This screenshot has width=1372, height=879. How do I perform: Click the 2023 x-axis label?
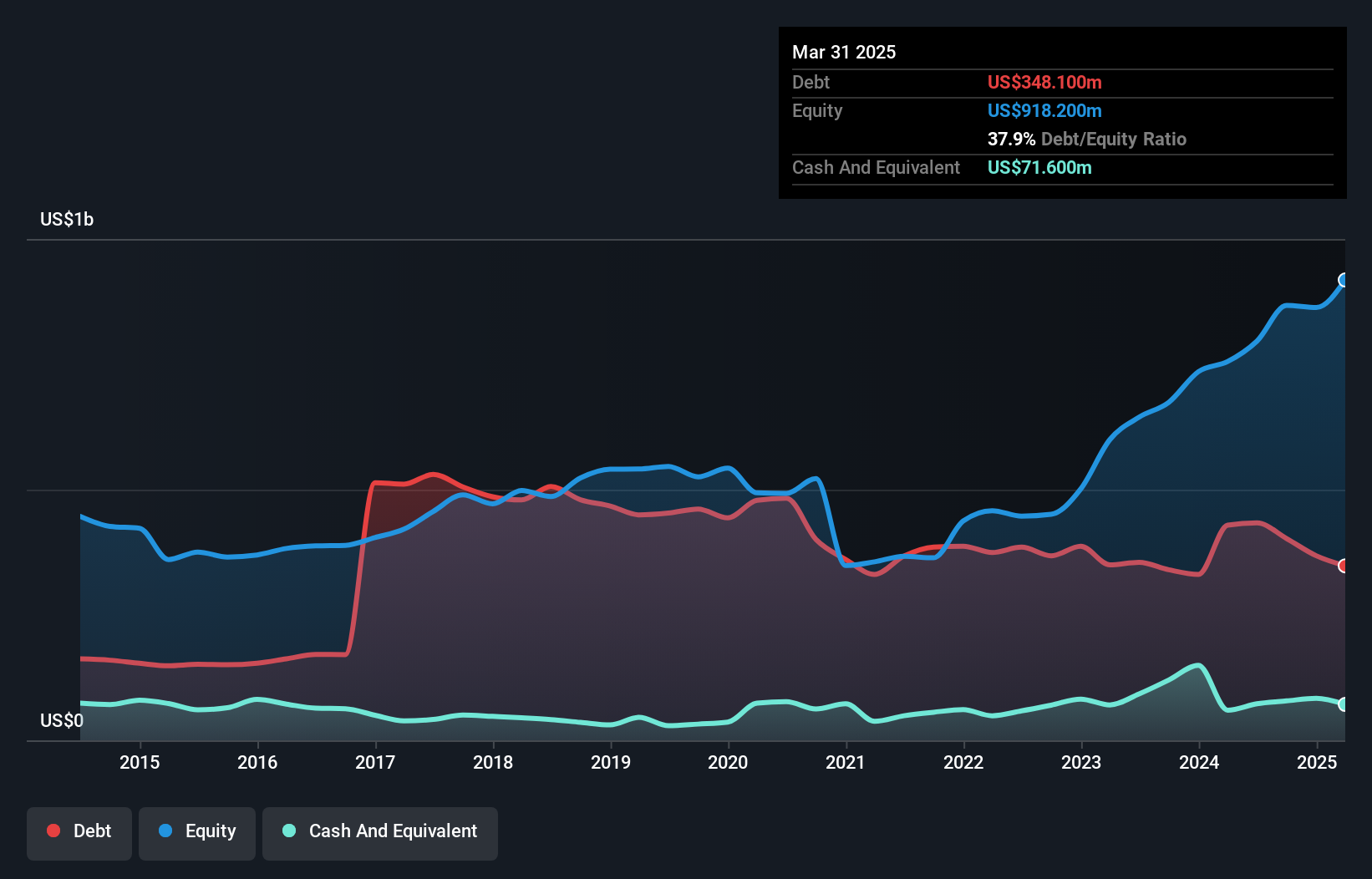(x=1081, y=762)
